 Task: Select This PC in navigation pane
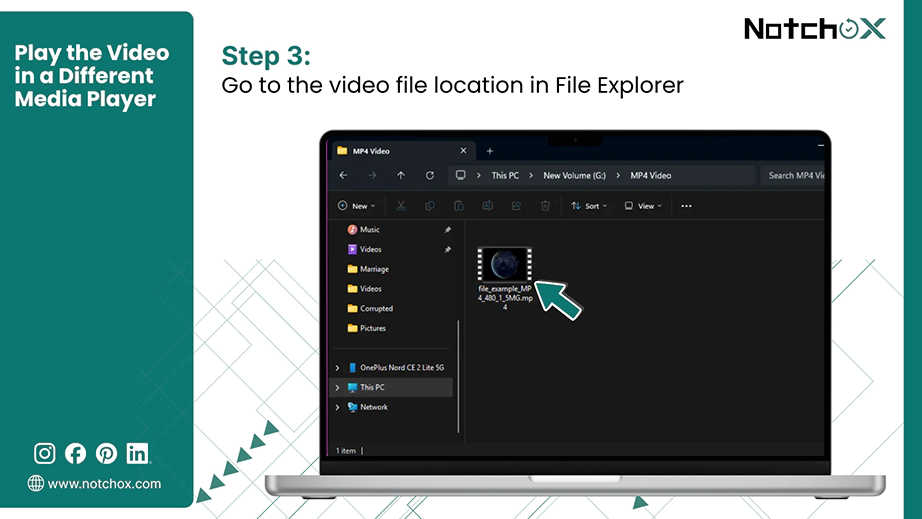pos(372,387)
